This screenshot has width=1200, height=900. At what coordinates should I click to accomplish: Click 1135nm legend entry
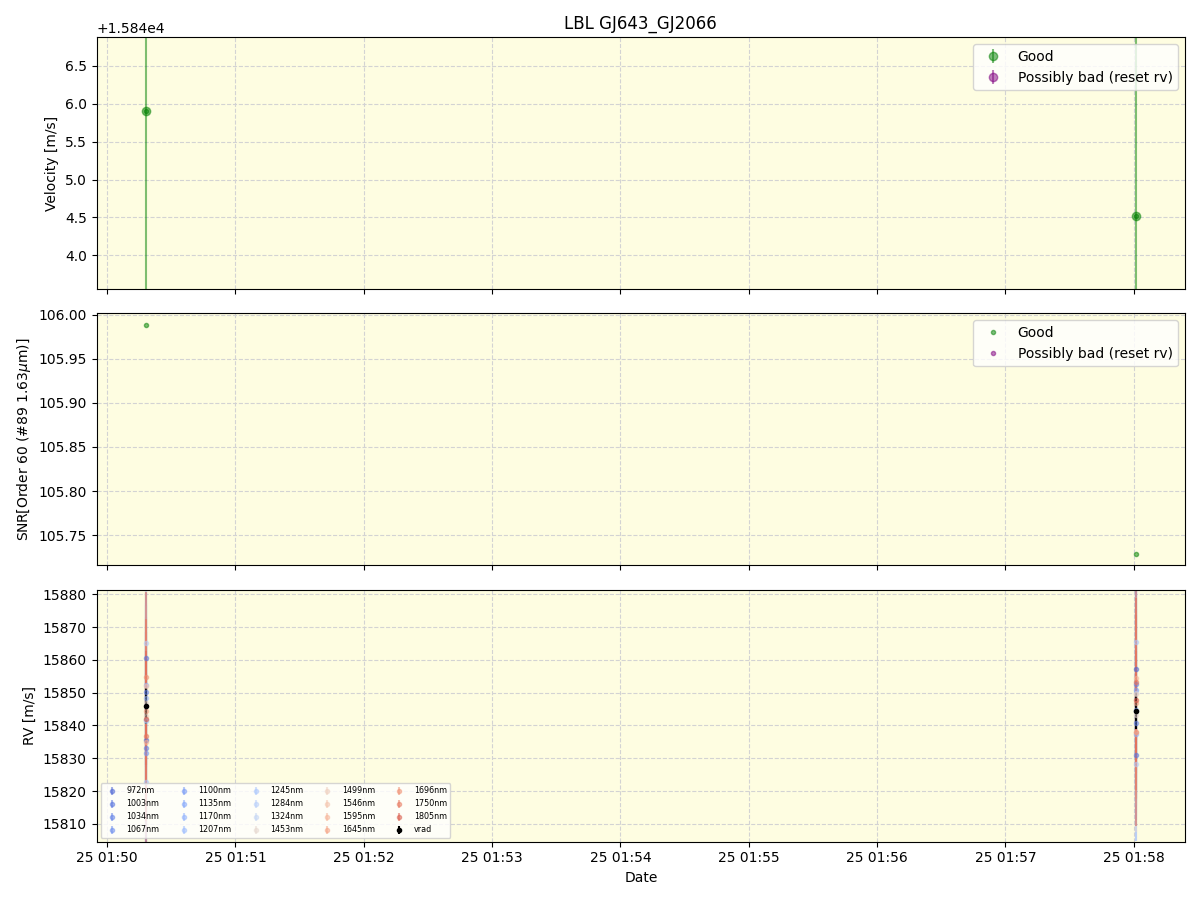pyautogui.click(x=204, y=803)
